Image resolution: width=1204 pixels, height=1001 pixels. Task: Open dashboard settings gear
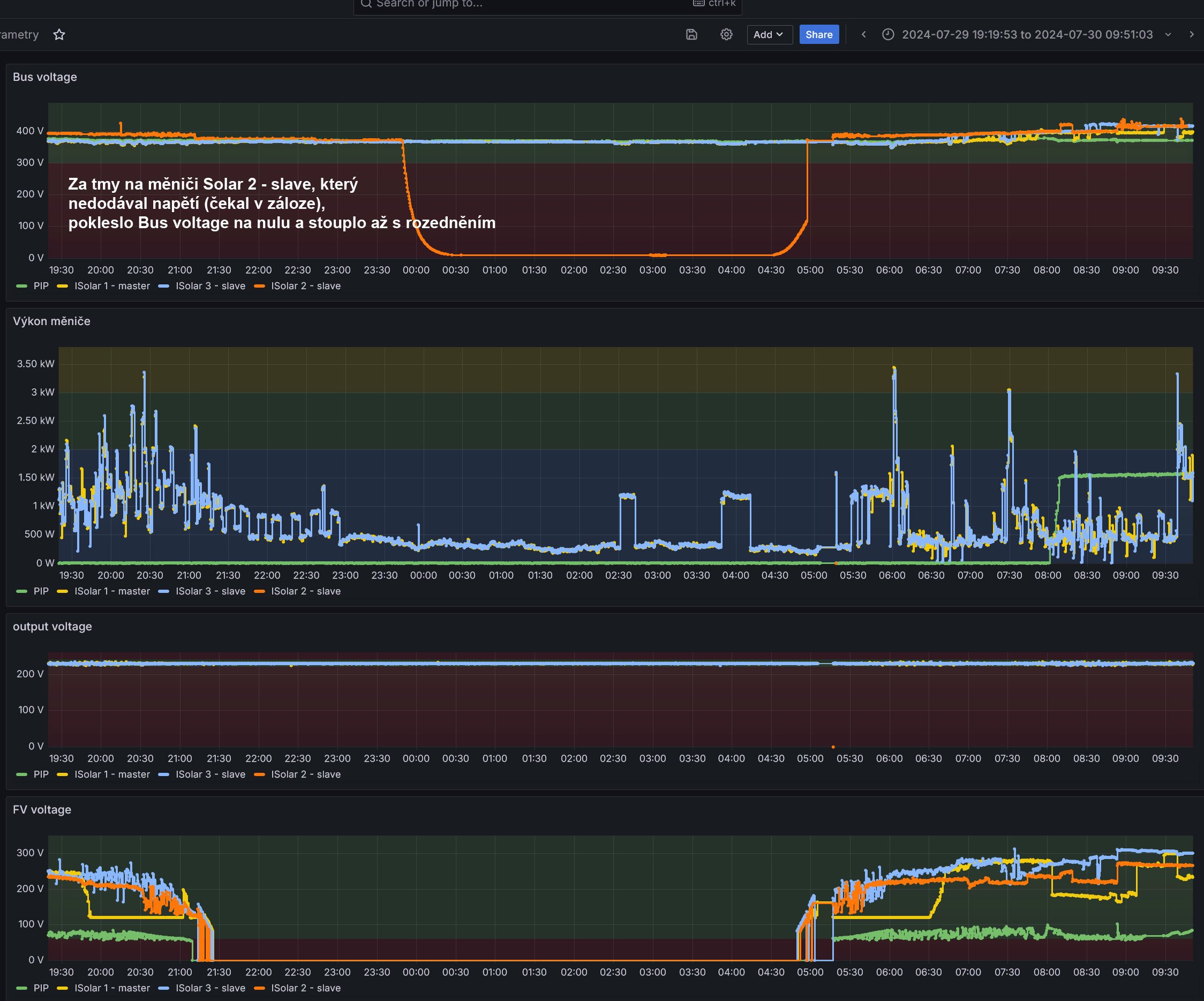tap(726, 35)
